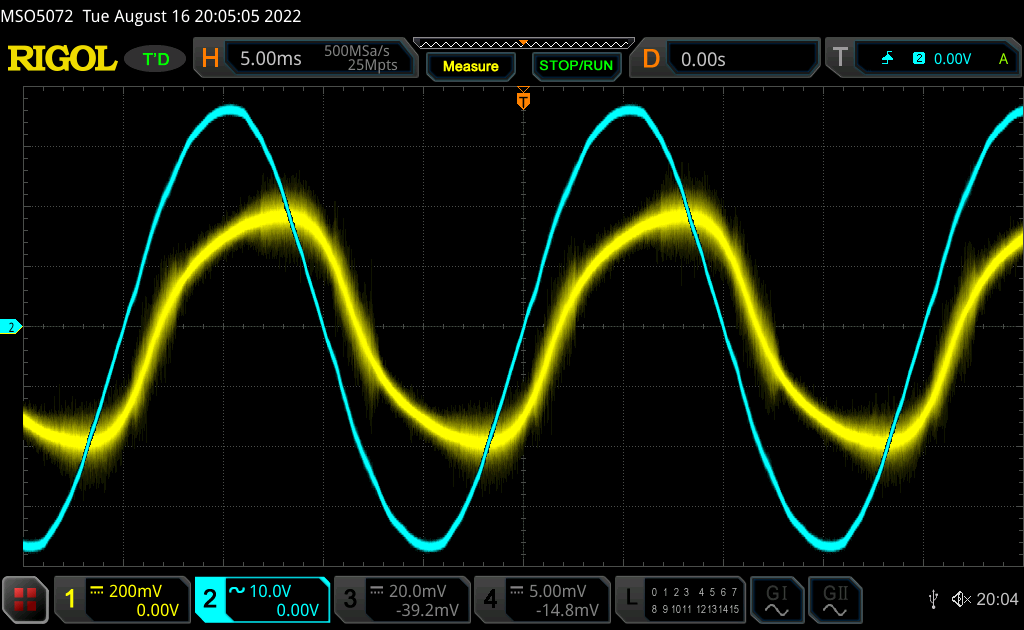The height and width of the screenshot is (630, 1024).
Task: Click the RIGOL logo
Action: coord(62,59)
